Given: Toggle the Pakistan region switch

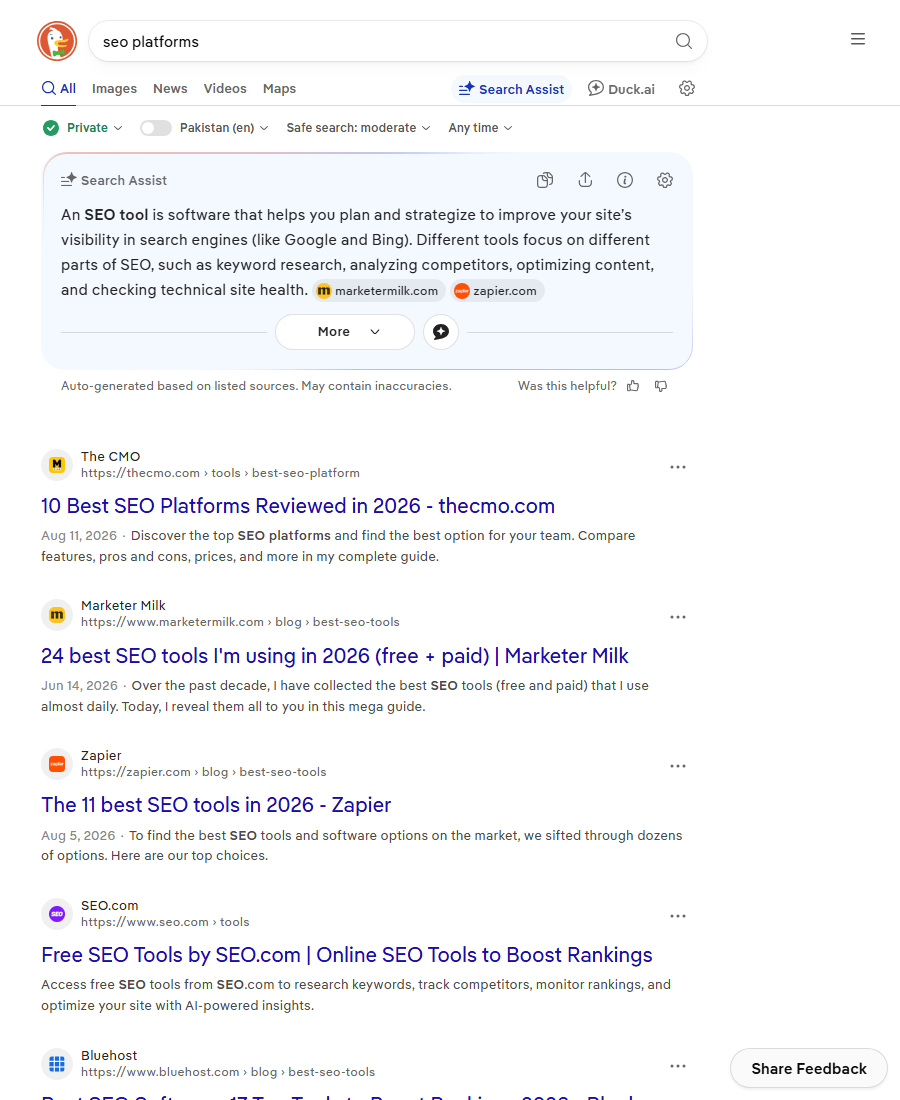Looking at the screenshot, I should (x=156, y=128).
